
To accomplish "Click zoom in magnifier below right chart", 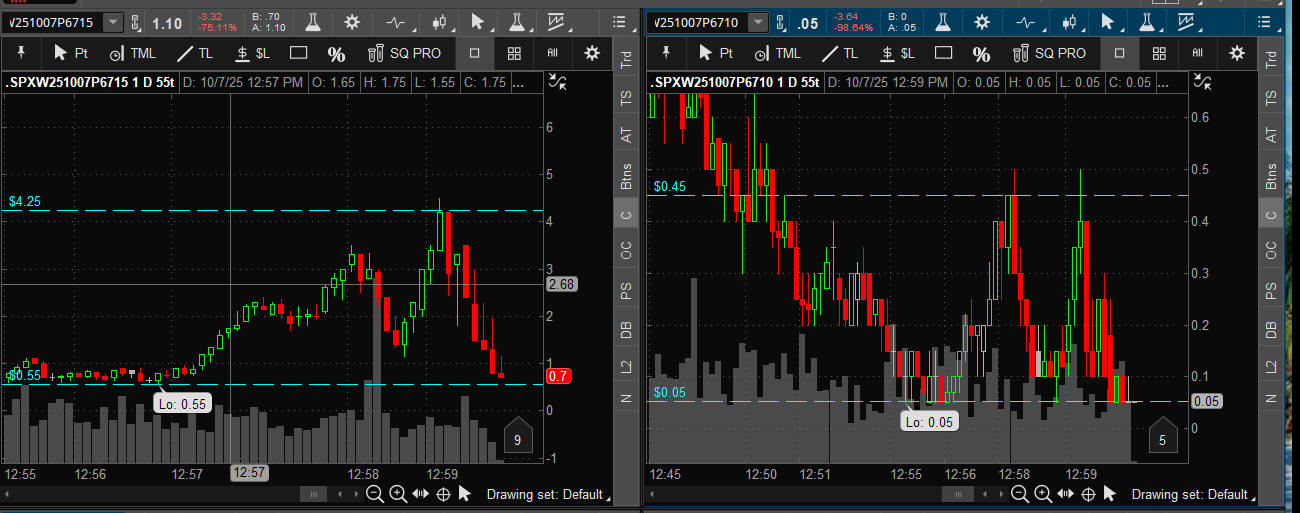I will point(1043,494).
